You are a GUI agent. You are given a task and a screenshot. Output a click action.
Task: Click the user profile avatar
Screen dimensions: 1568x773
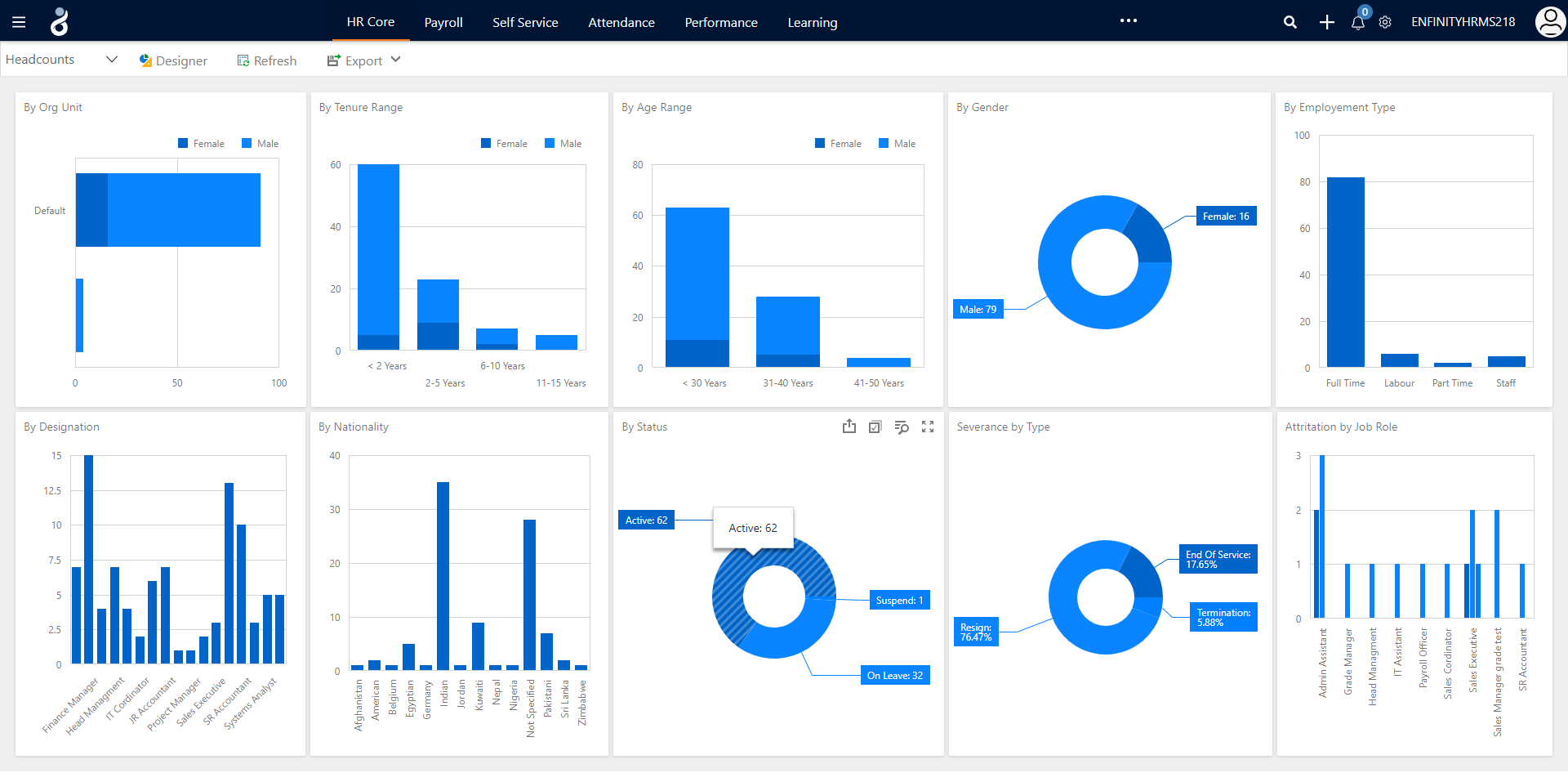(1549, 22)
